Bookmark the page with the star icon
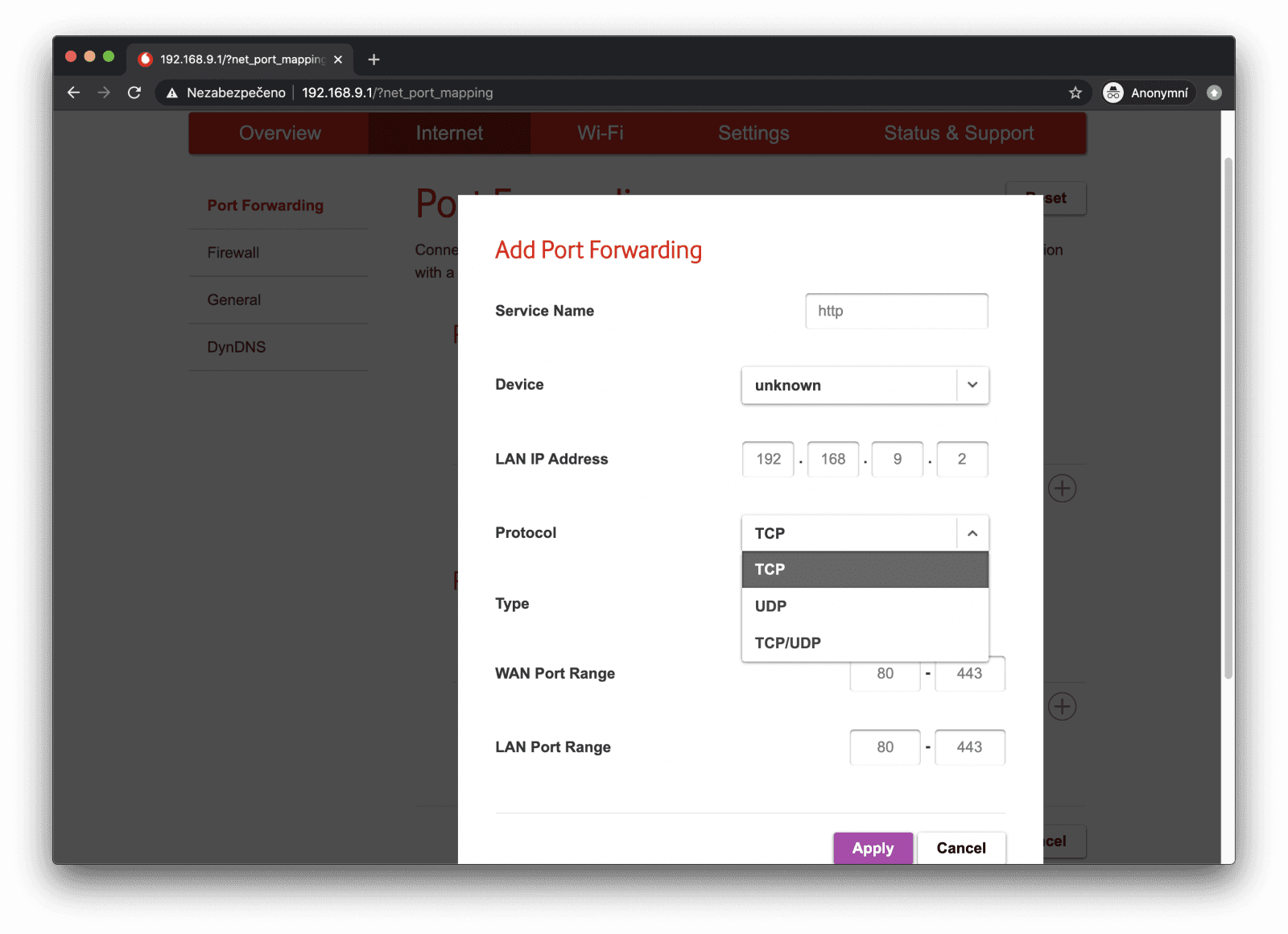Viewport: 1288px width, 934px height. [1075, 93]
